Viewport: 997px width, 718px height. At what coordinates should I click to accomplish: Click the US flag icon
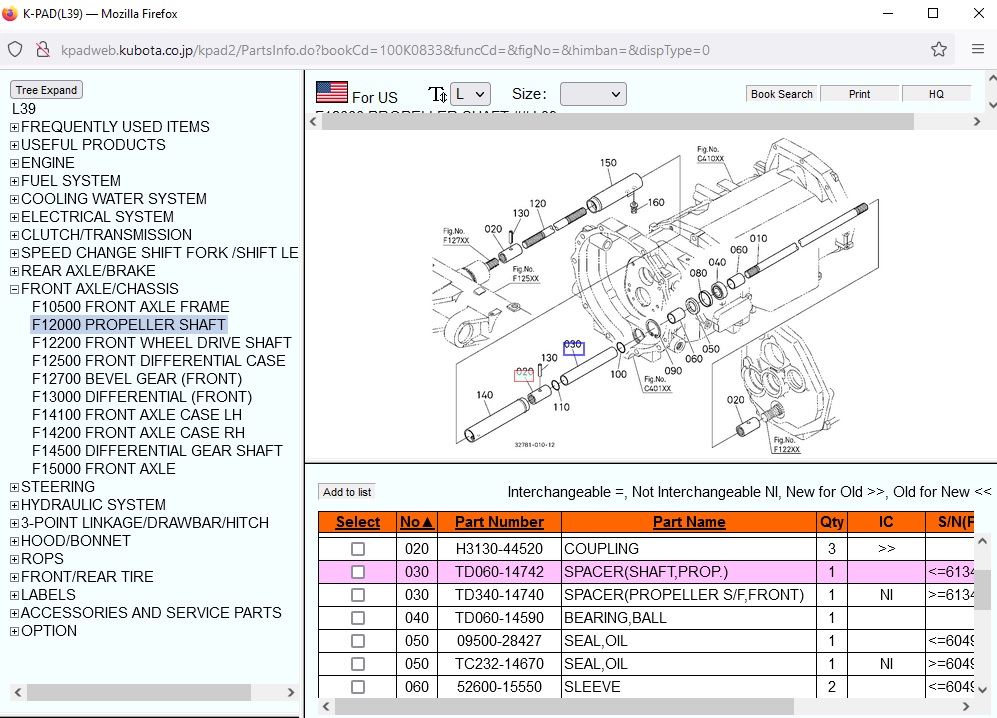pos(332,92)
